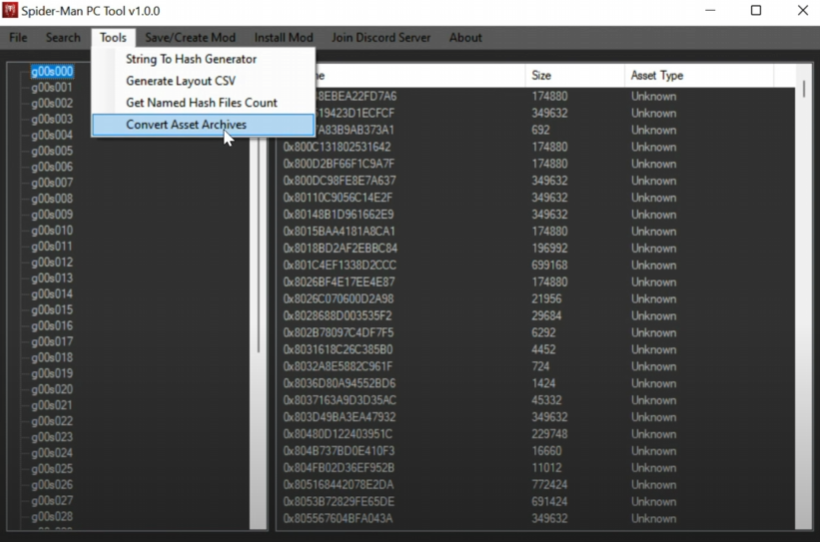Select asset 0x800C131802531642
The image size is (820, 542).
(337, 147)
